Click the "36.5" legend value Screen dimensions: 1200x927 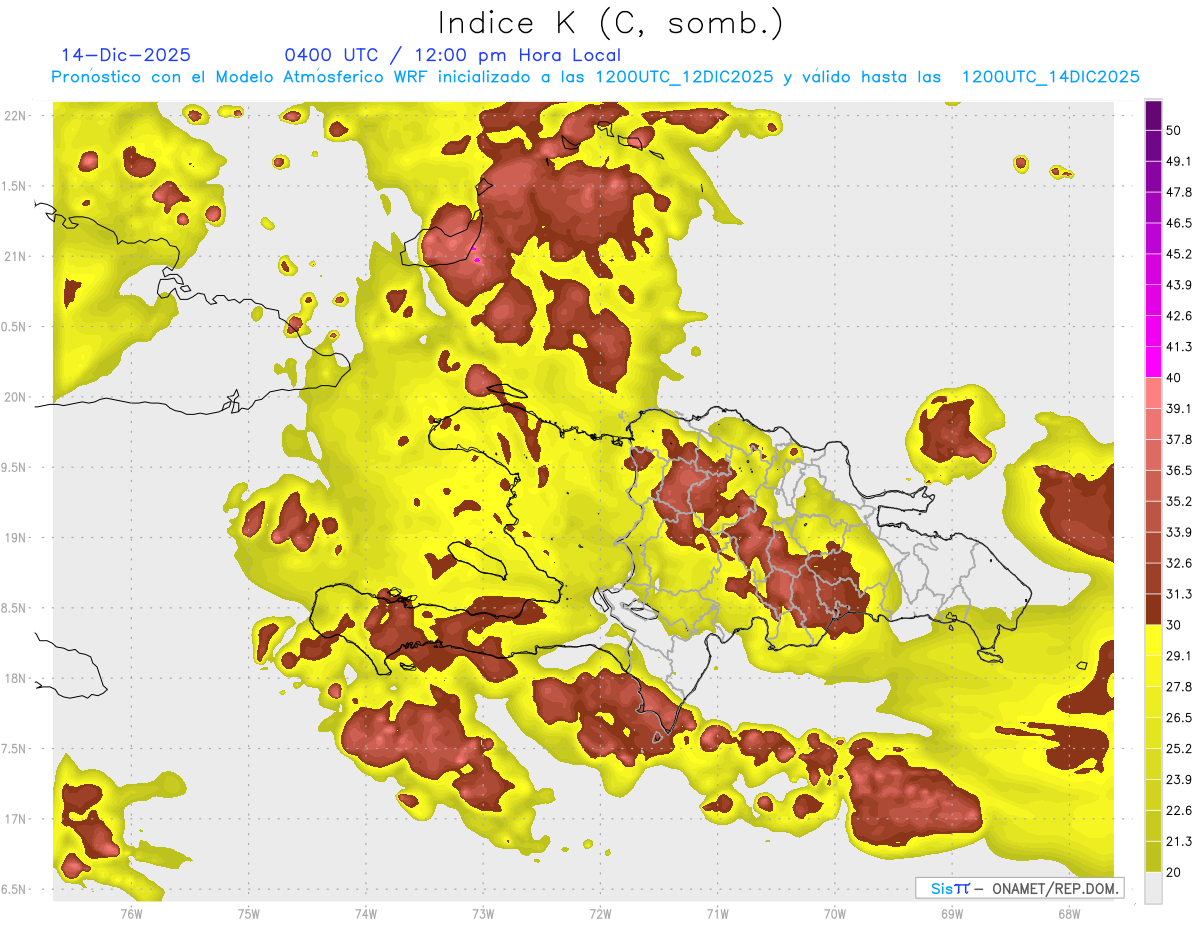coord(1179,470)
